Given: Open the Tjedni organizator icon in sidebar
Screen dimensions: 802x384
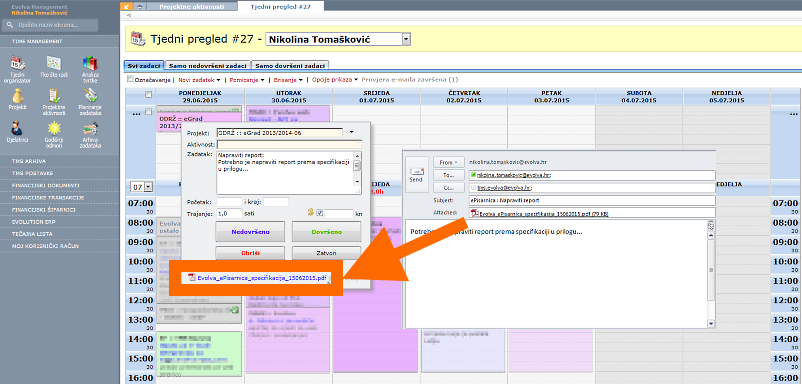Looking at the screenshot, I should 17,63.
